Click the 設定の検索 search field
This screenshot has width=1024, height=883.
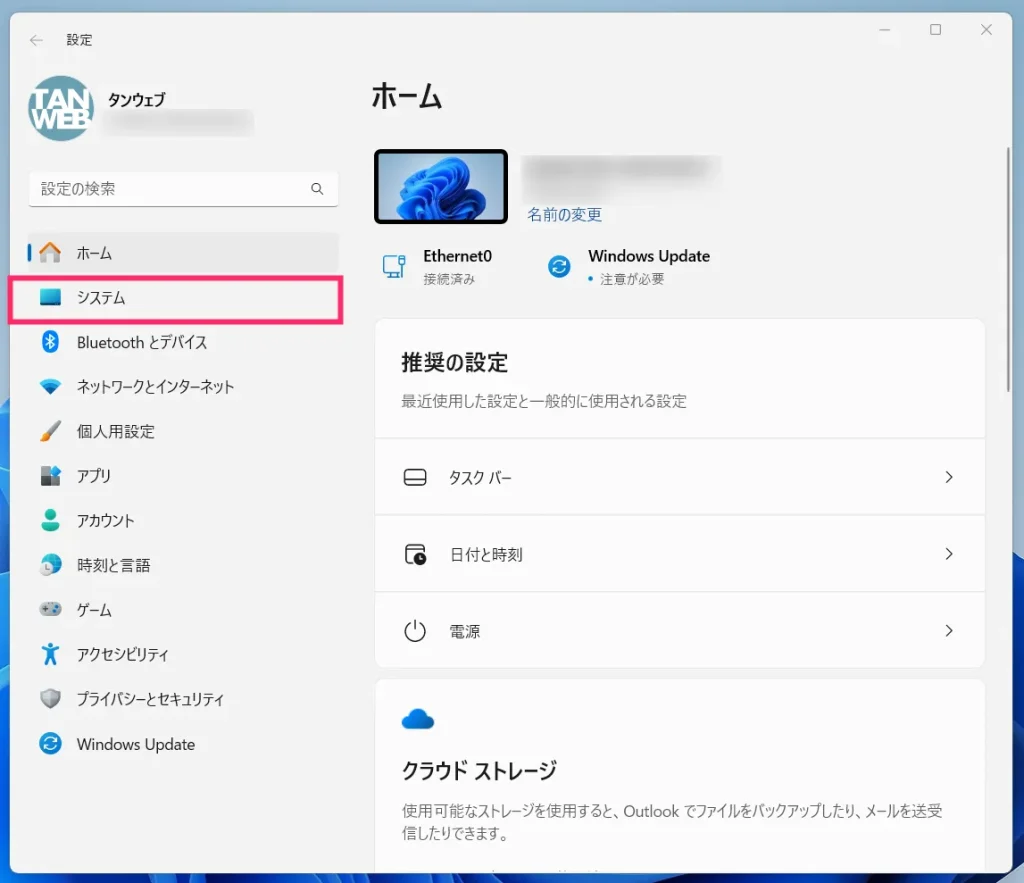click(184, 189)
